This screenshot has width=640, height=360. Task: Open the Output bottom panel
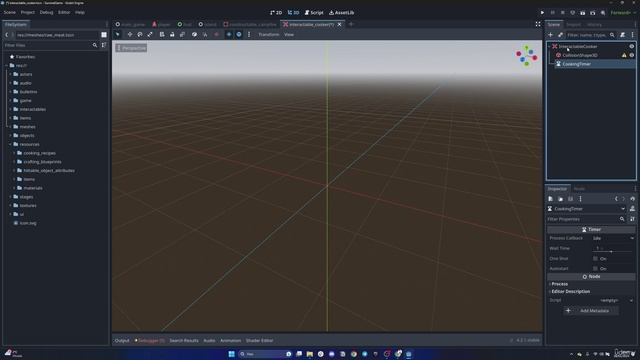(x=122, y=340)
